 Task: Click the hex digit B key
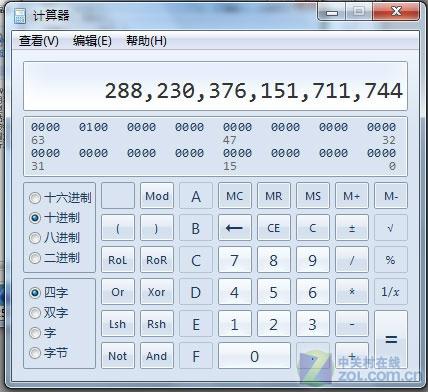196,228
